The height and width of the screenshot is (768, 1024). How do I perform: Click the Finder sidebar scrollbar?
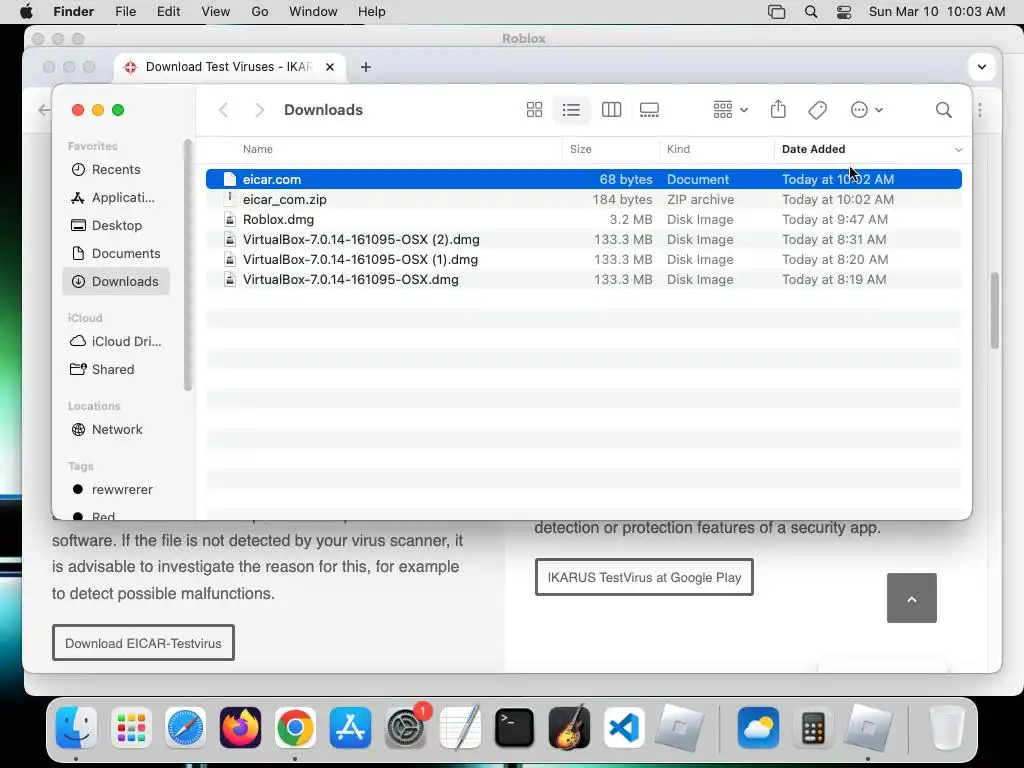(188, 264)
